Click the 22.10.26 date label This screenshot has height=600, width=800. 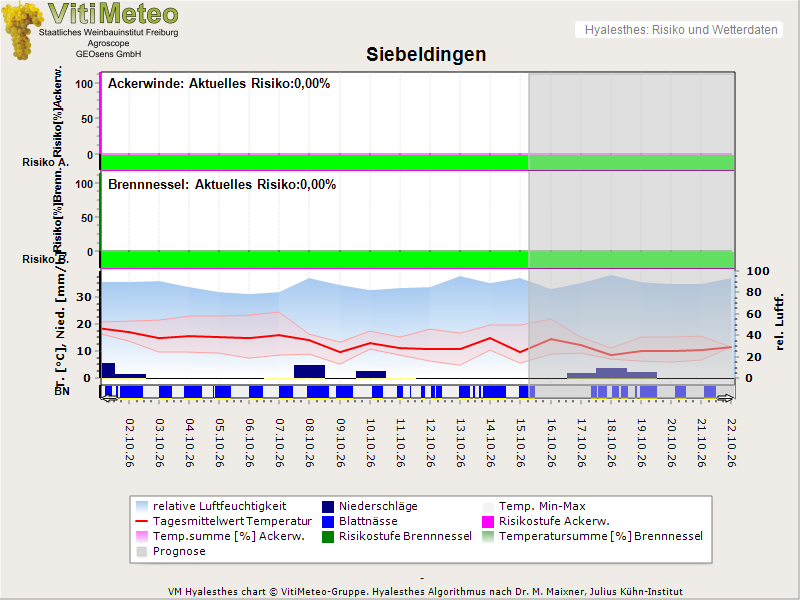click(732, 442)
